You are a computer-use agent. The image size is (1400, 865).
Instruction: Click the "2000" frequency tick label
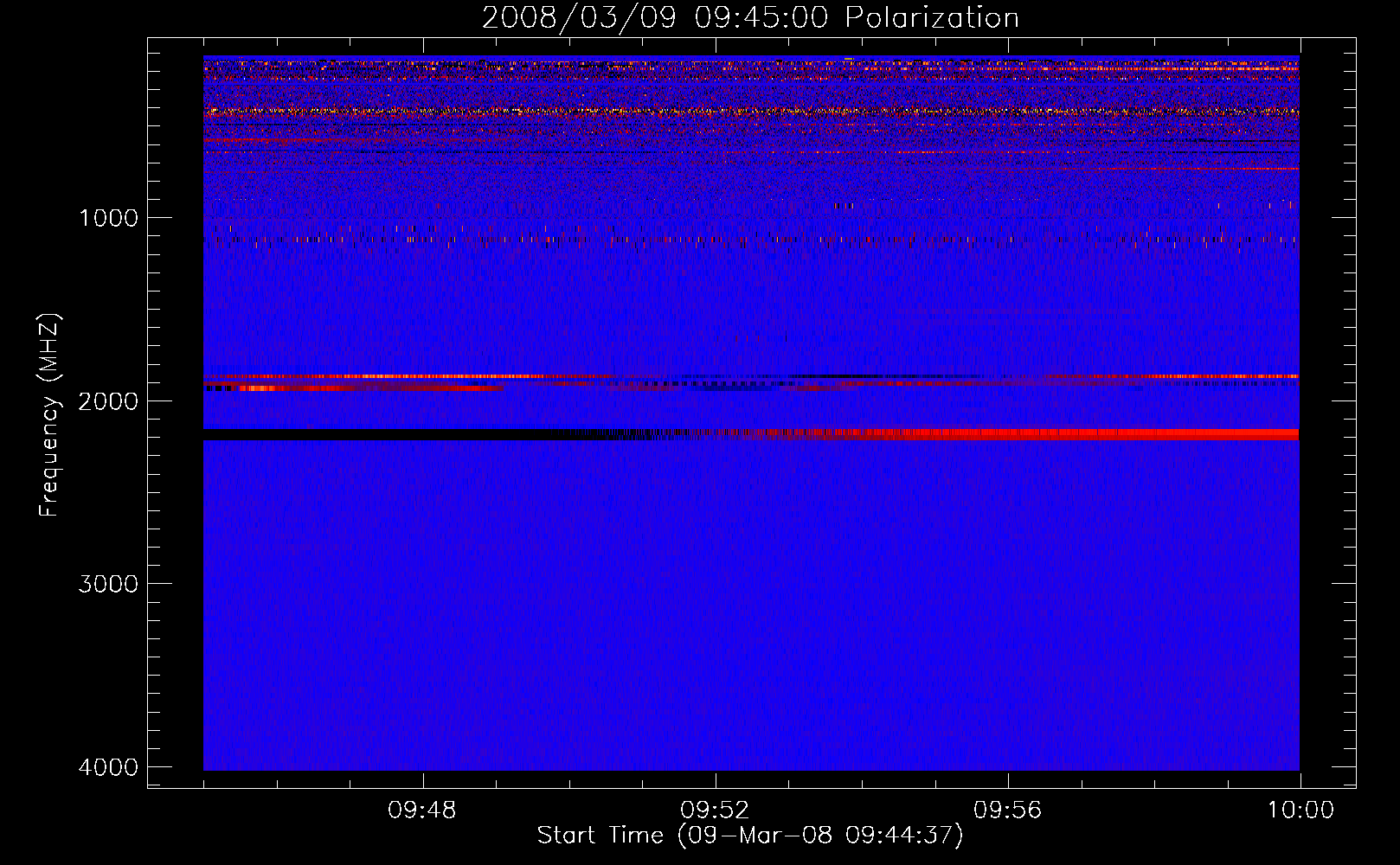coord(108,400)
